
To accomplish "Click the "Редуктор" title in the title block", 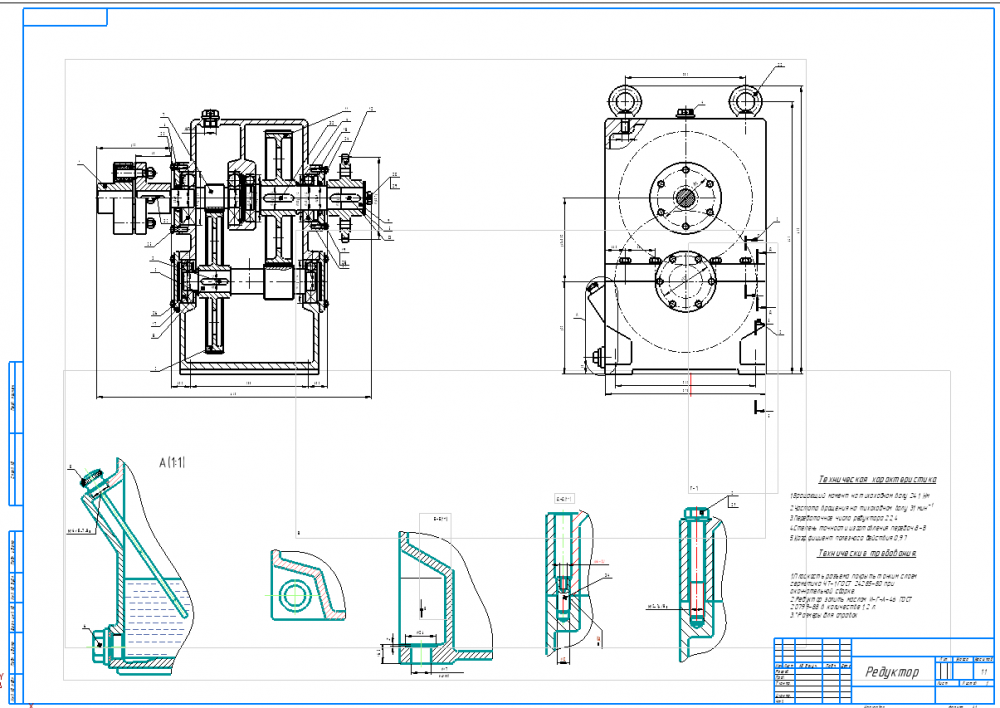I will [x=893, y=672].
